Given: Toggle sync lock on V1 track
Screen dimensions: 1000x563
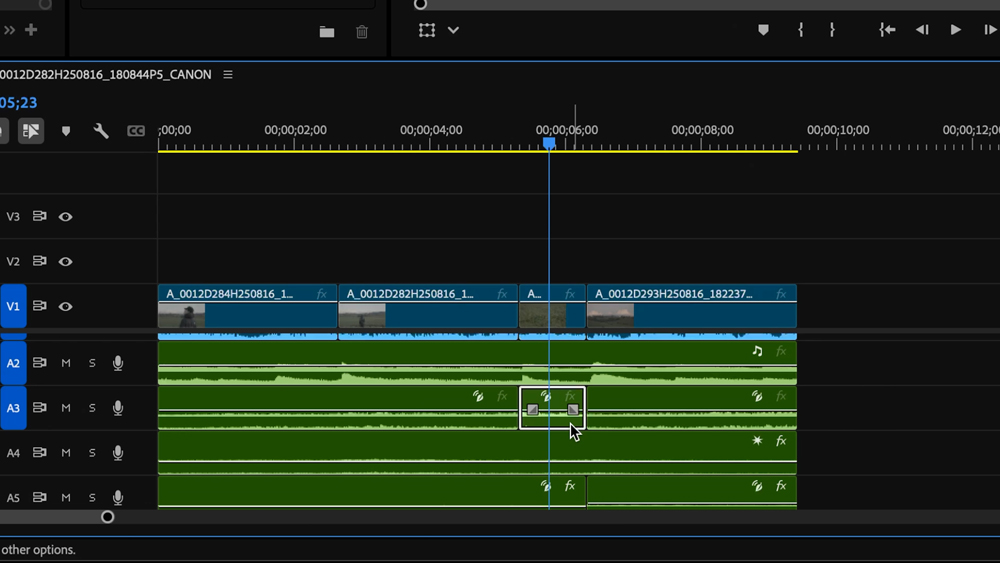Looking at the screenshot, I should tap(40, 306).
